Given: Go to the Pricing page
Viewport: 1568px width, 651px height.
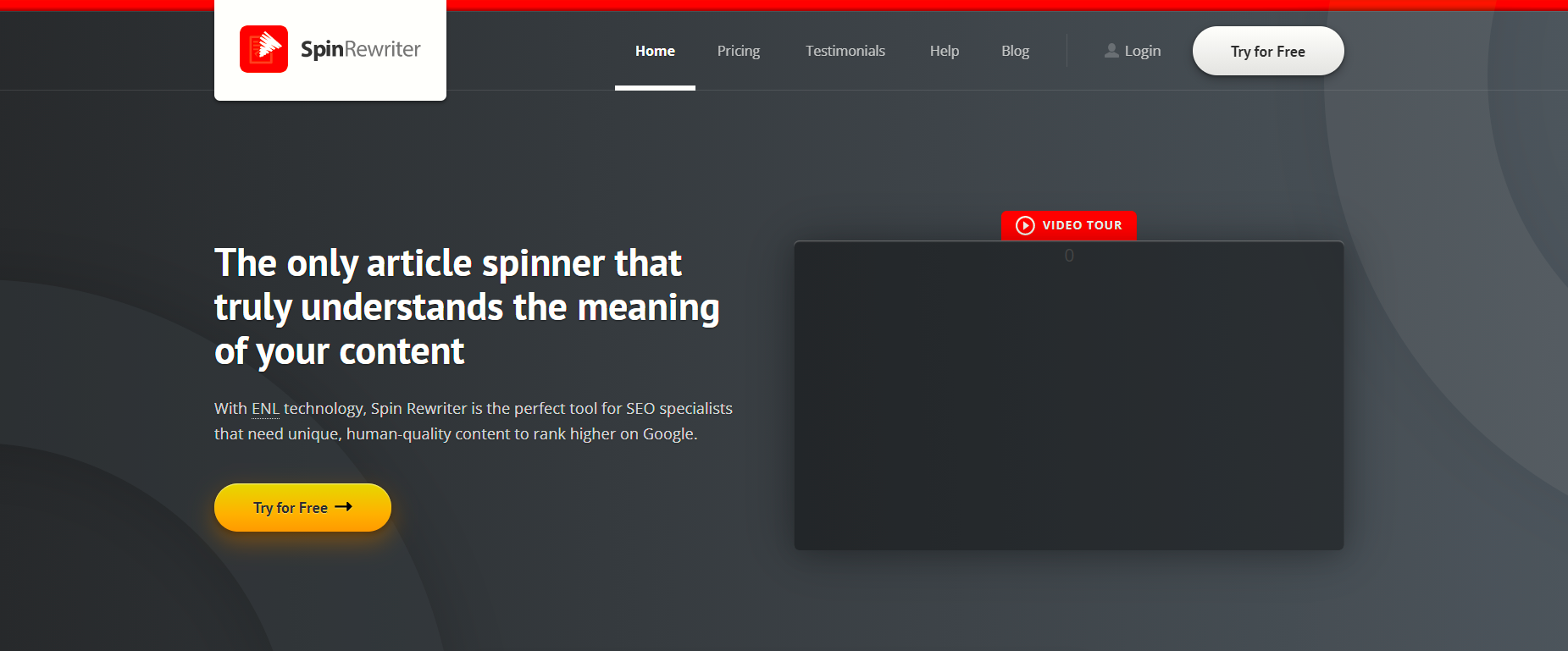Looking at the screenshot, I should [738, 51].
